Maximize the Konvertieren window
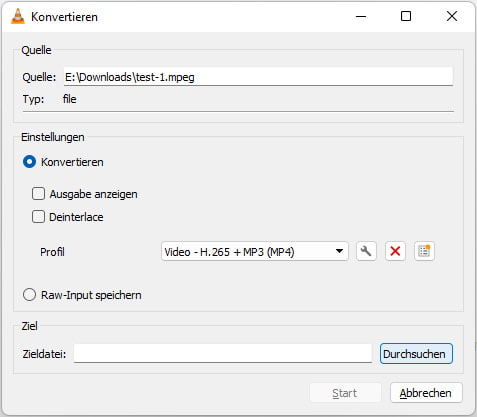477x417 pixels. click(406, 16)
